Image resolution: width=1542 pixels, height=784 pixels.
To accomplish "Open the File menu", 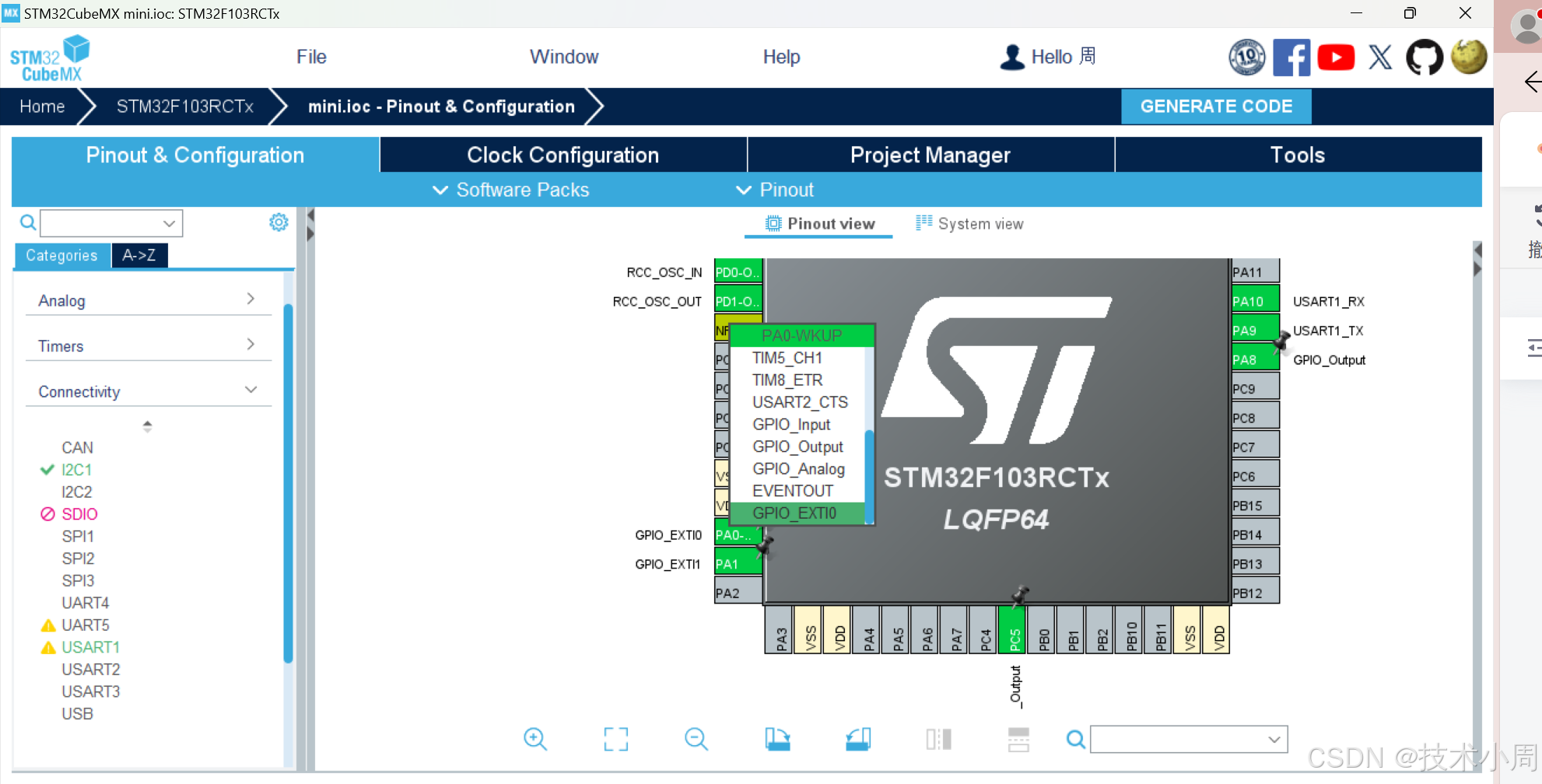I will click(311, 57).
